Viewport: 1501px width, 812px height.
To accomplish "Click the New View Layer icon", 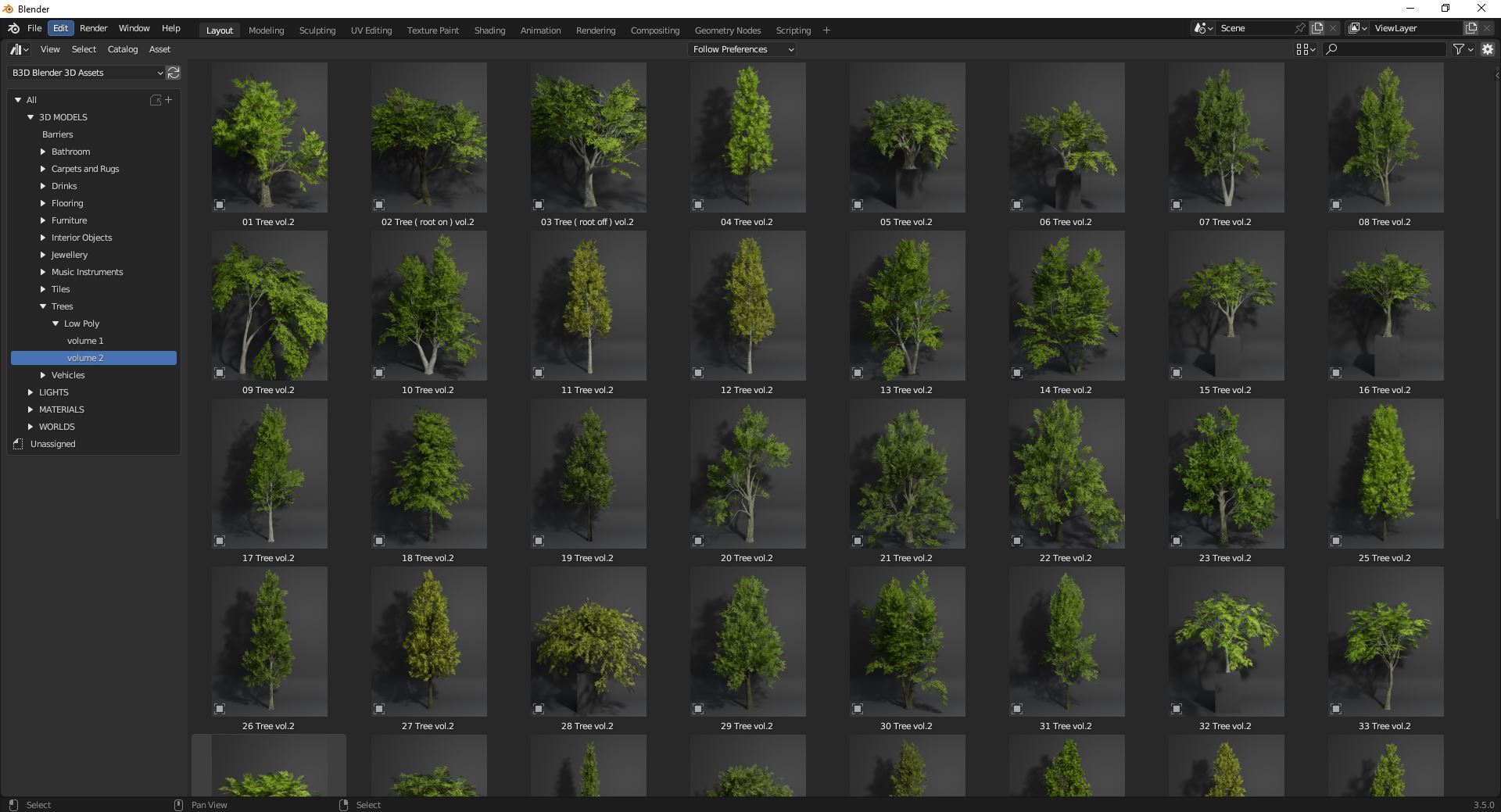I will coord(1471,28).
